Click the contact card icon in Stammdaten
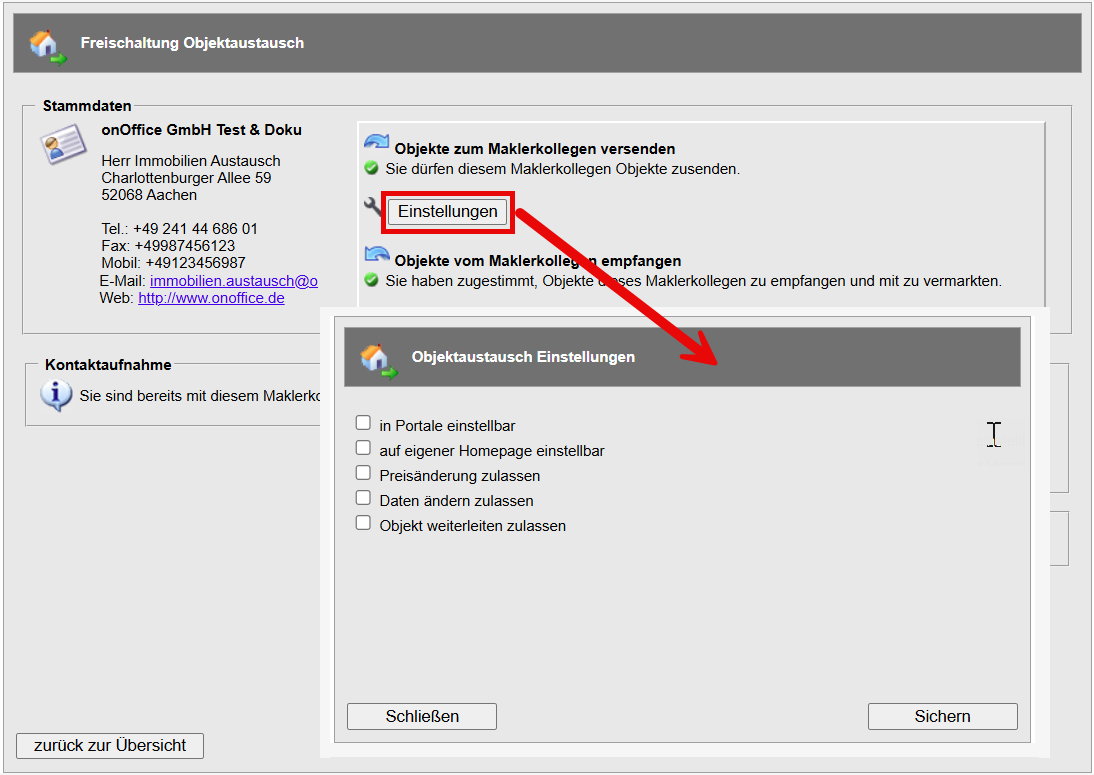Viewport: 1094px width, 775px height. [x=63, y=145]
